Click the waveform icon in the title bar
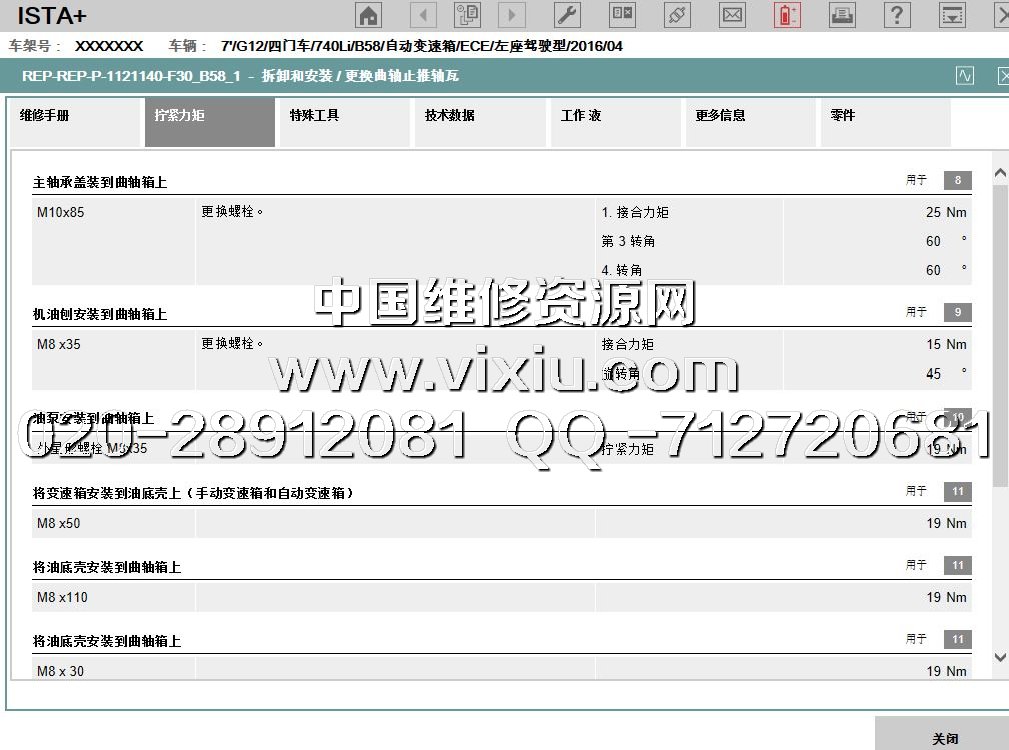The height and width of the screenshot is (750, 1009). coord(965,76)
